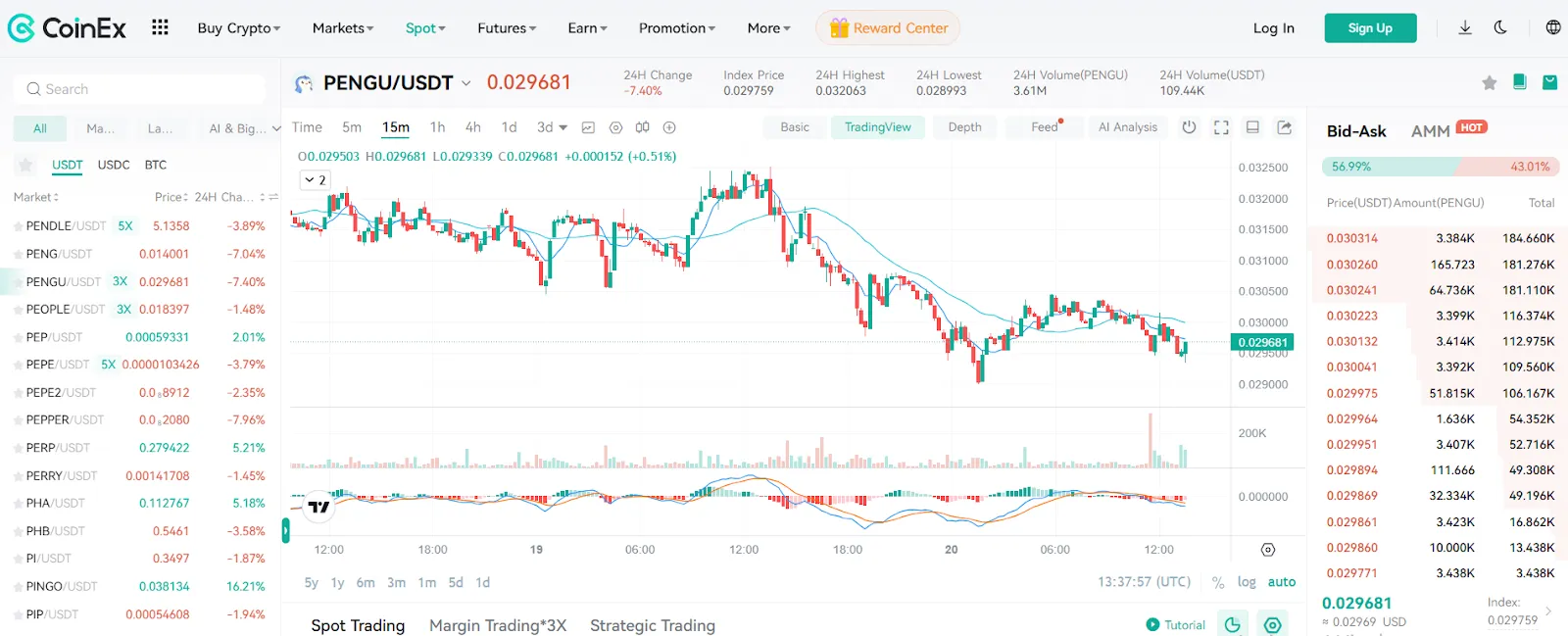This screenshot has height=636, width=1568.
Task: Open the Feed view
Action: point(1045,127)
